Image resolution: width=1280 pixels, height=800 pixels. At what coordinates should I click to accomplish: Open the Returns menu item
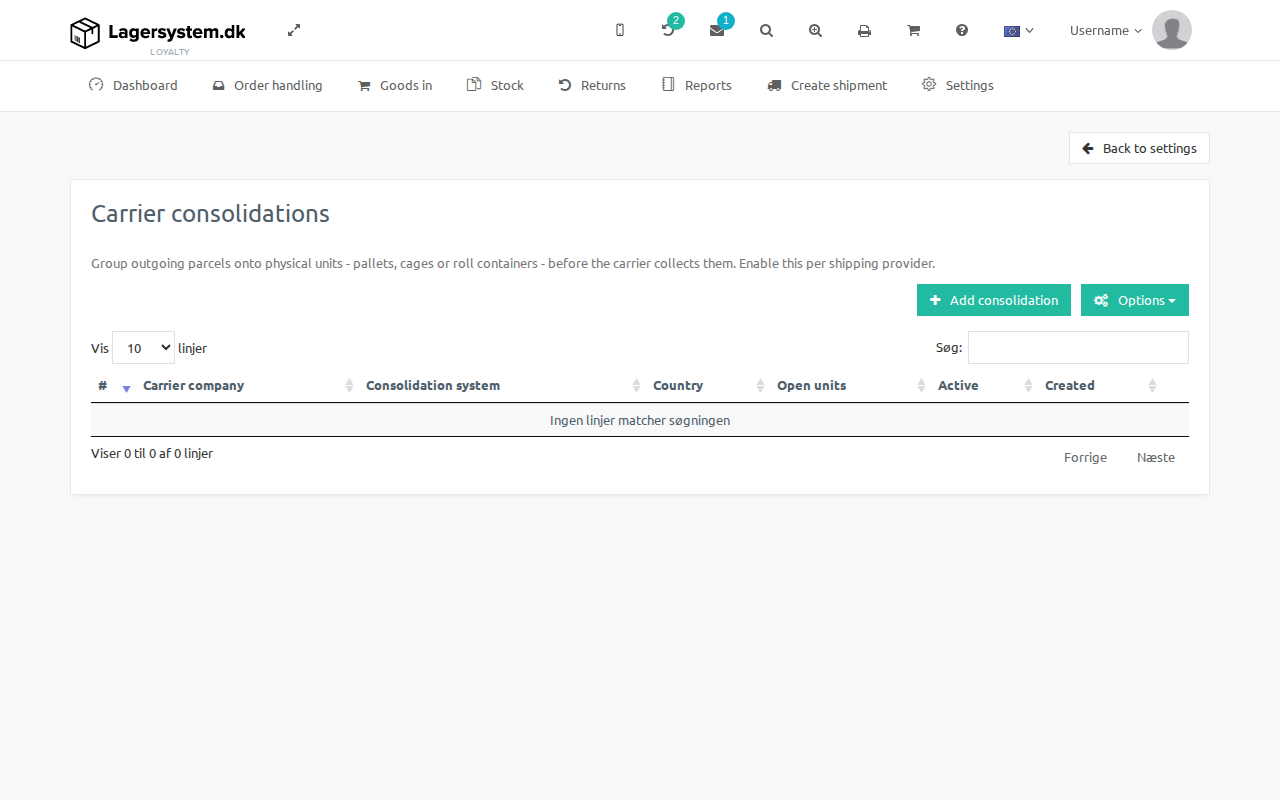592,85
